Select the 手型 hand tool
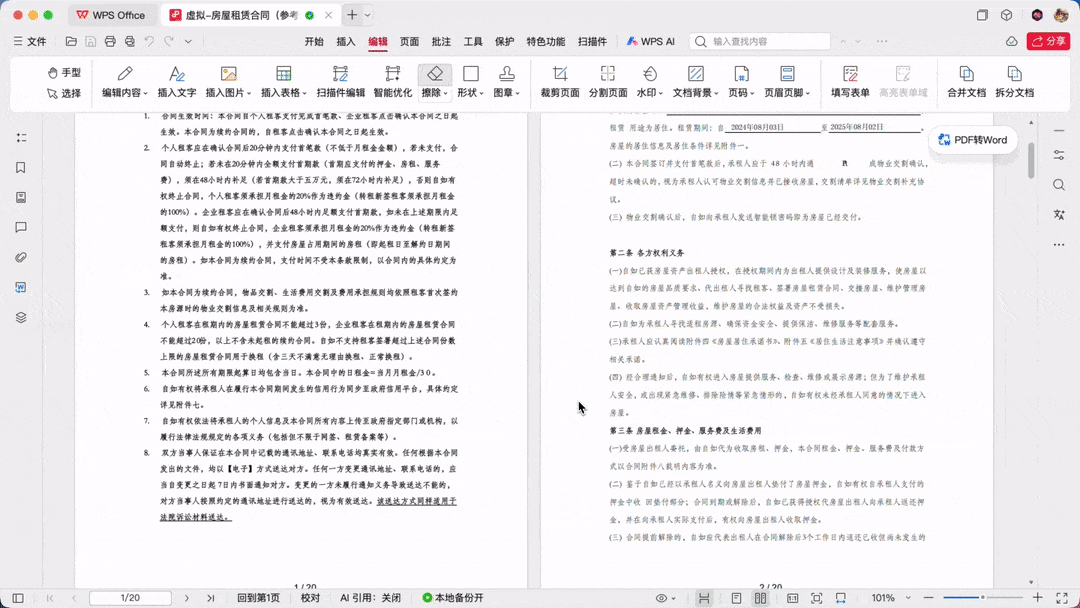This screenshot has width=1080, height=608. click(64, 72)
